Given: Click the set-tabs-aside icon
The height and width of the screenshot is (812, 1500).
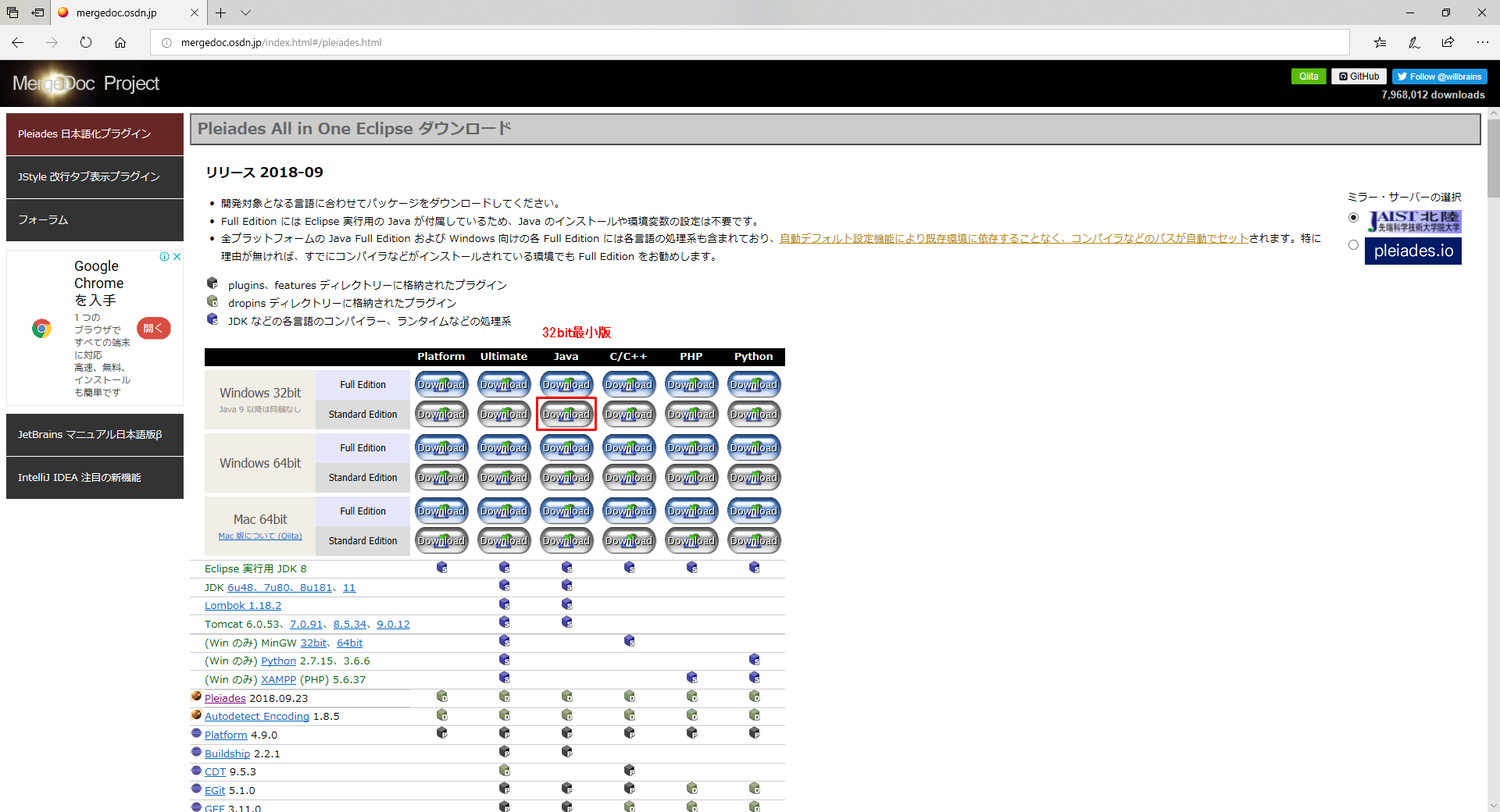Looking at the screenshot, I should 37,12.
